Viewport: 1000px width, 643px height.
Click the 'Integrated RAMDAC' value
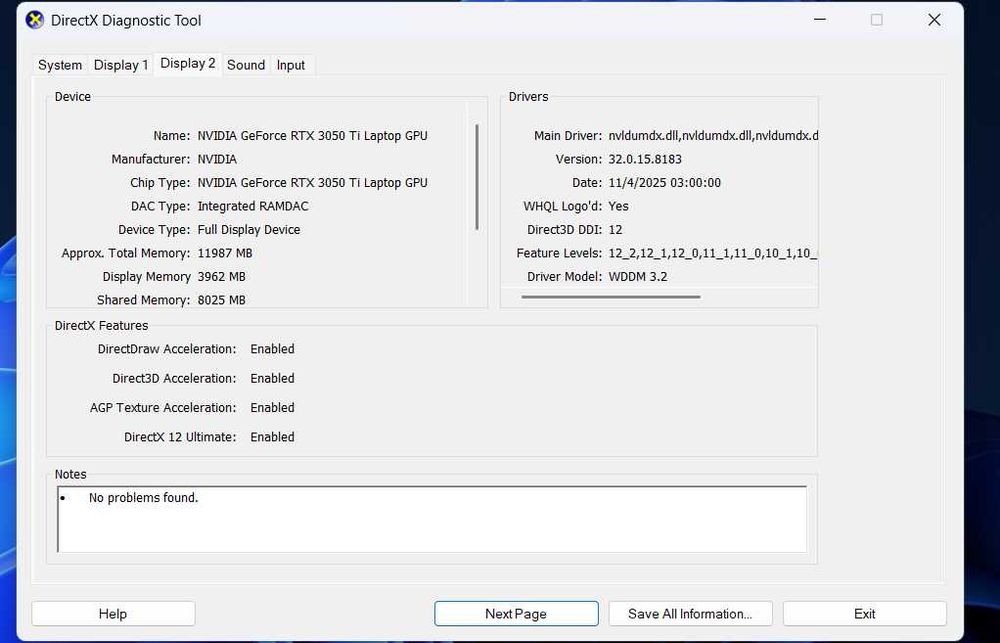tap(253, 206)
